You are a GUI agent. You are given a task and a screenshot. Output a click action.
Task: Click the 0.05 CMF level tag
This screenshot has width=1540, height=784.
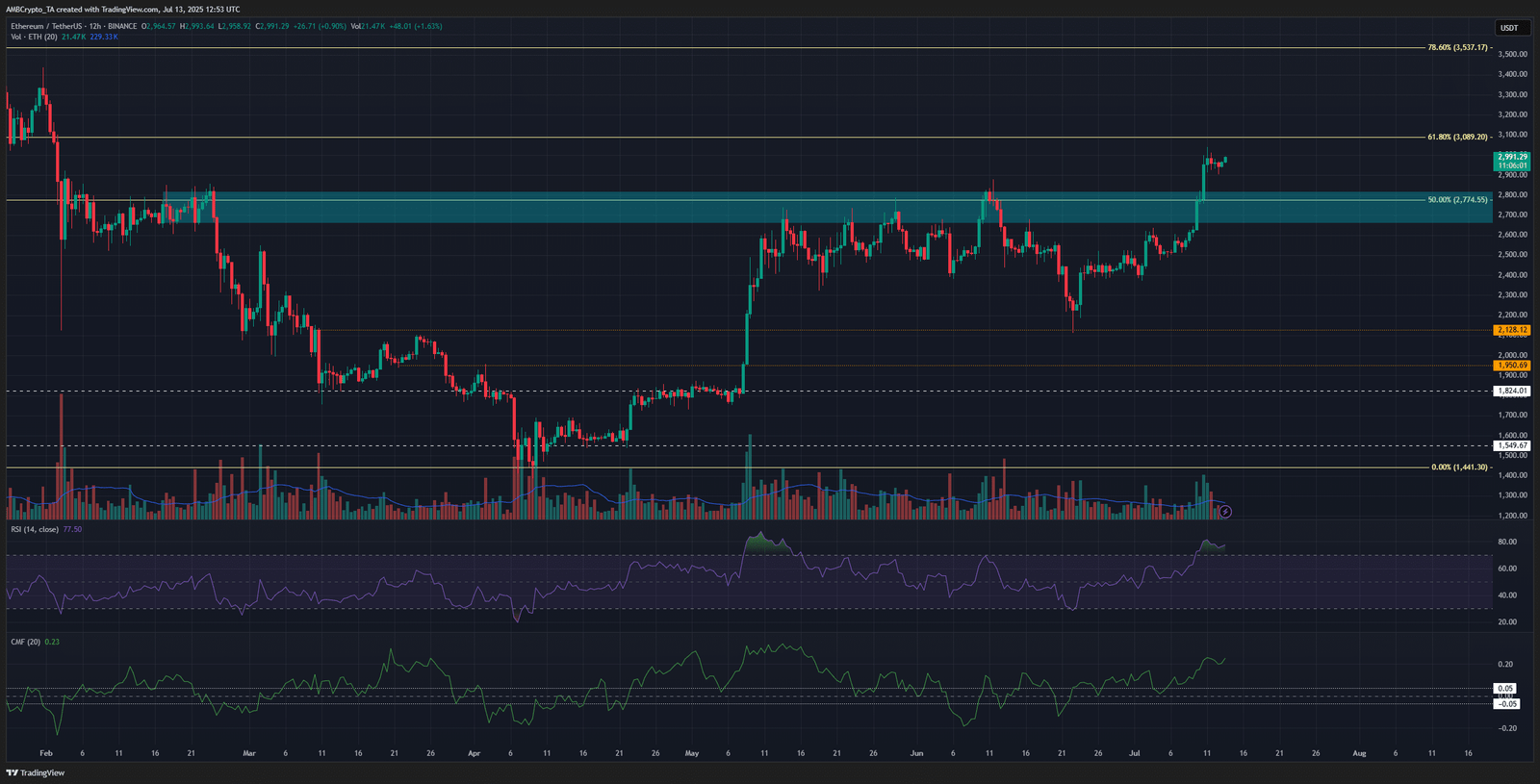click(1506, 689)
